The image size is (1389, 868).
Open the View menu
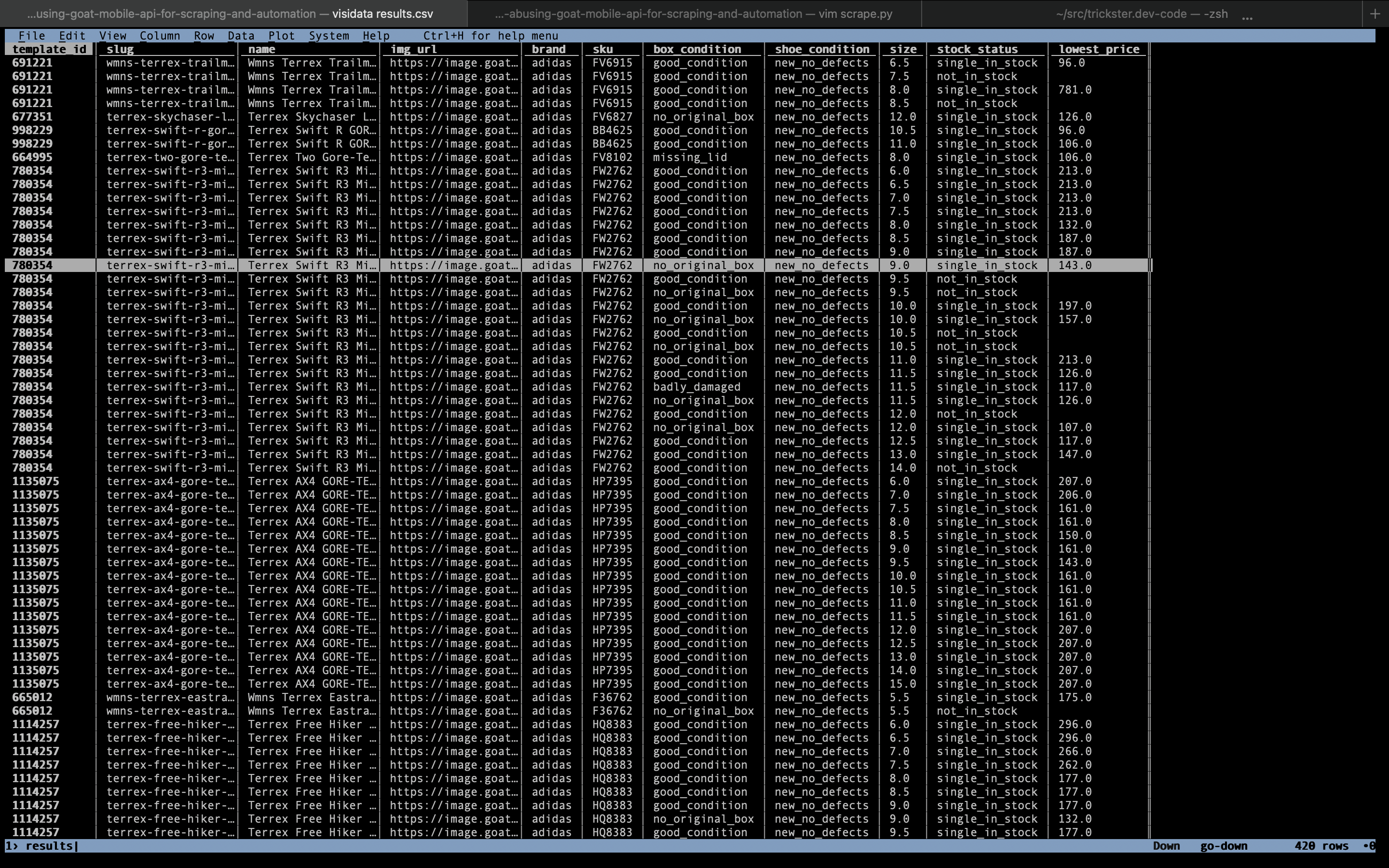[112, 36]
